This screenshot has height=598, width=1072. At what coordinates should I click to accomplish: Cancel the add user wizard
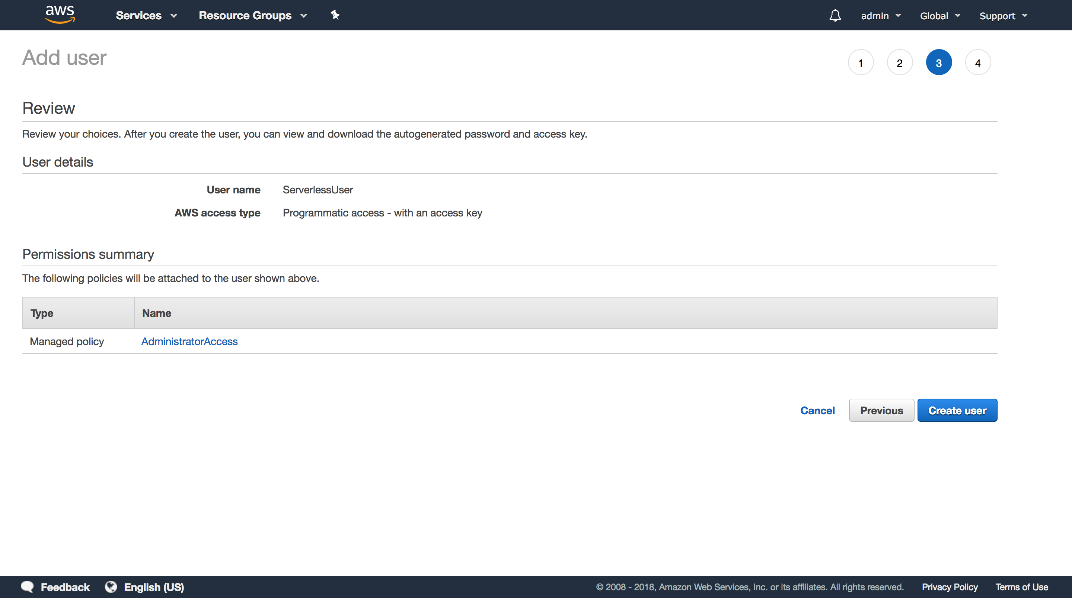(x=817, y=411)
